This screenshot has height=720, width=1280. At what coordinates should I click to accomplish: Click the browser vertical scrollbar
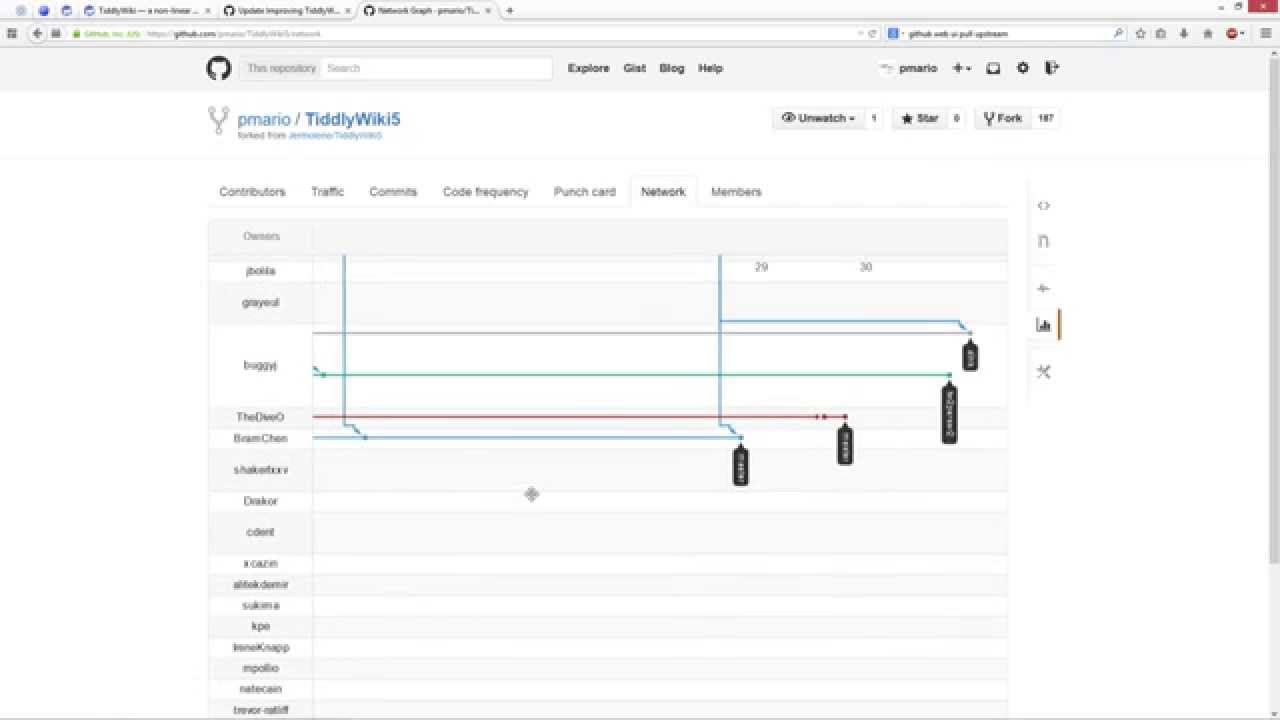(x=1273, y=300)
